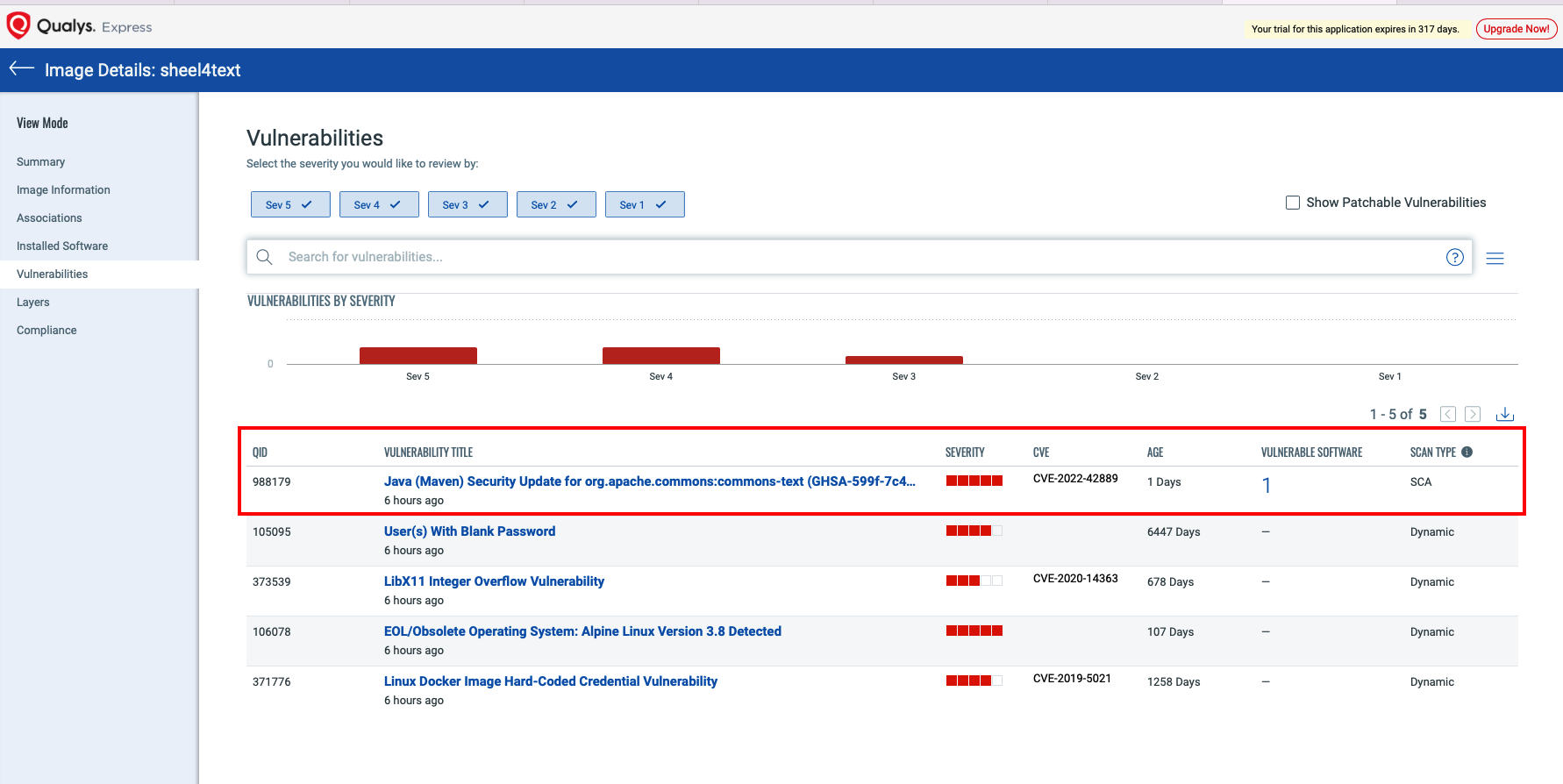Click the QID column header
The height and width of the screenshot is (784, 1563).
[260, 453]
